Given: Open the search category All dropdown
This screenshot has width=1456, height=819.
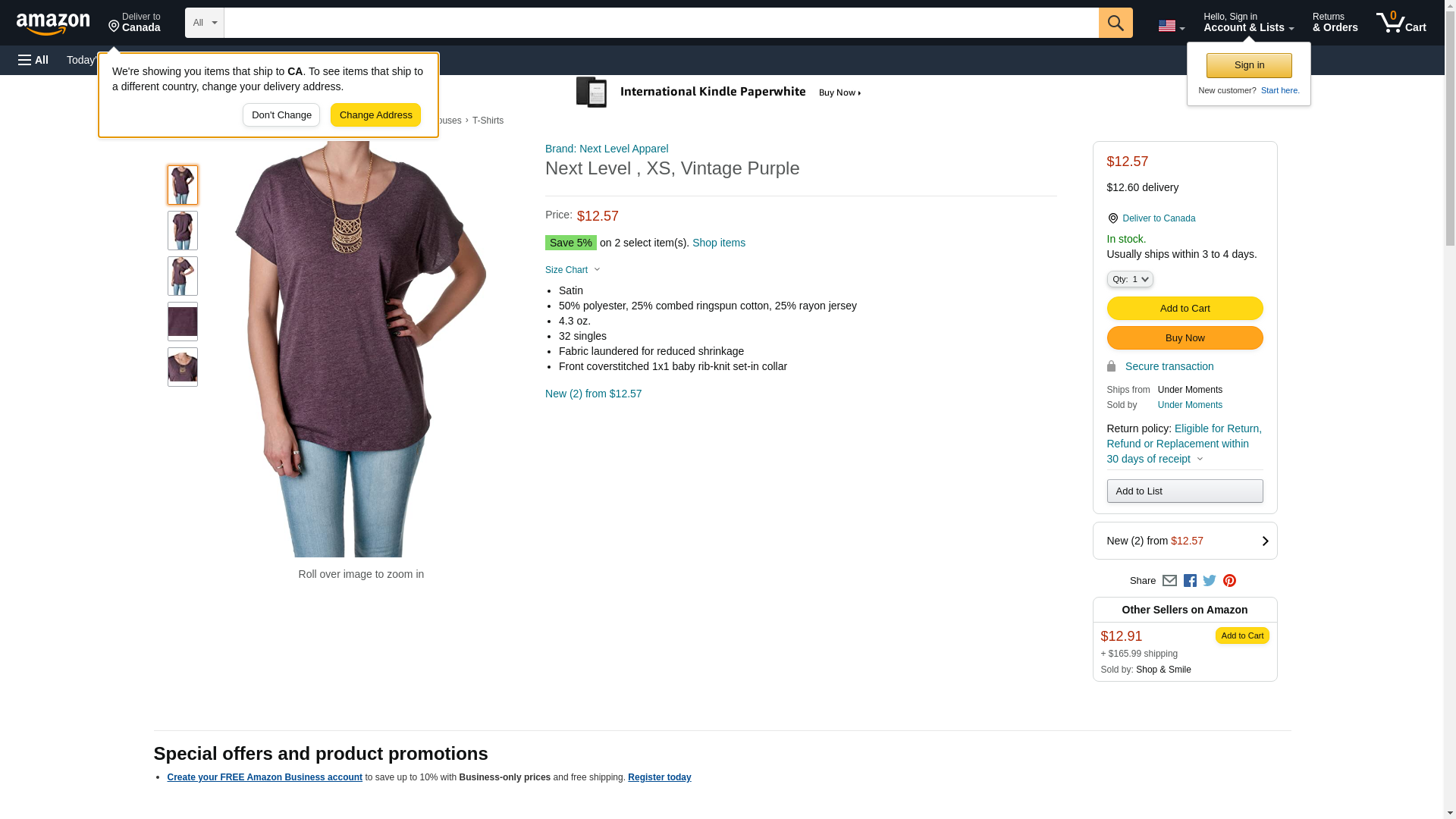Looking at the screenshot, I should click(204, 23).
